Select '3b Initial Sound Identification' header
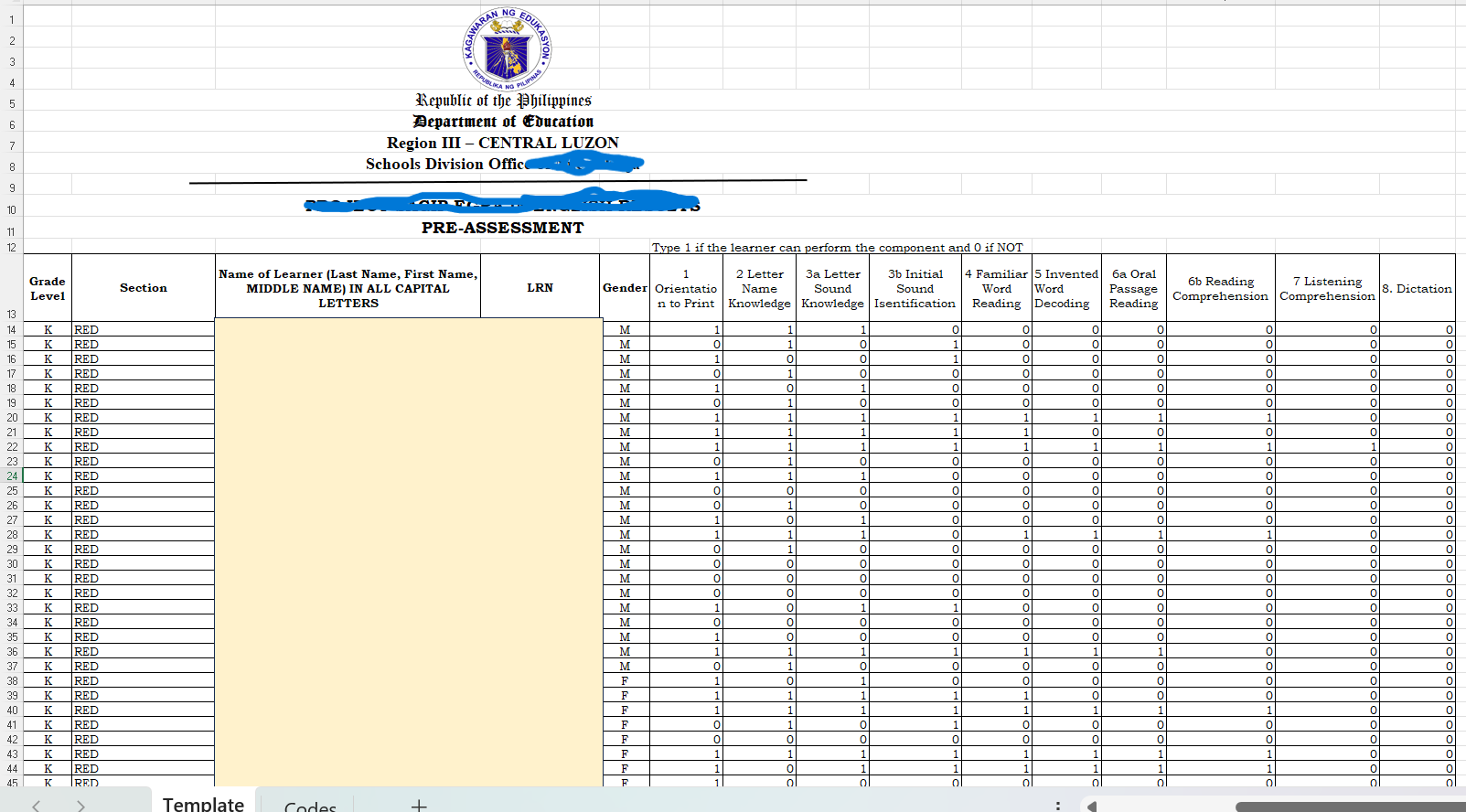 tap(915, 288)
